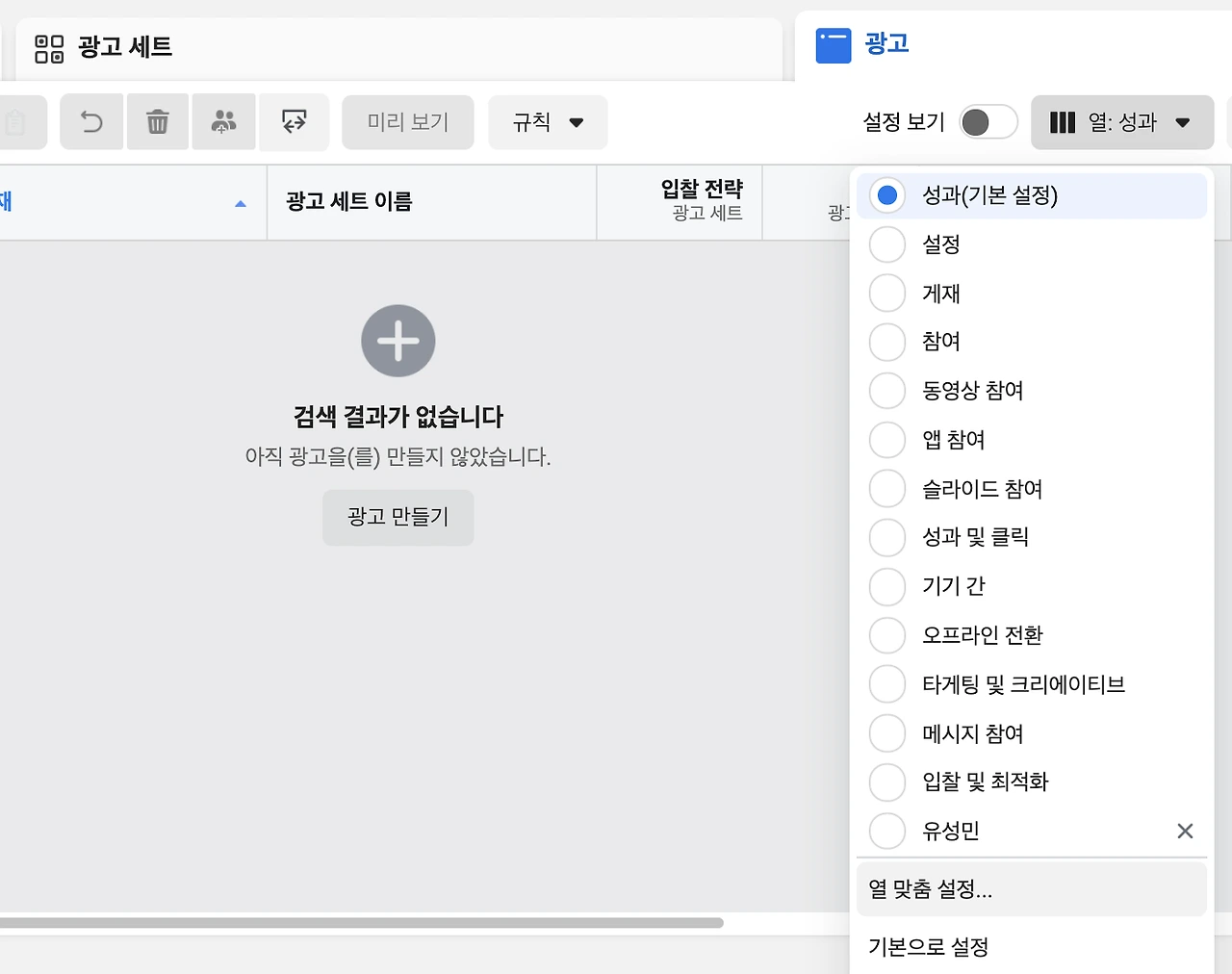Screen dimensions: 1232x974
Task: Select the 성과 및 클릭 radio option
Action: (x=887, y=537)
